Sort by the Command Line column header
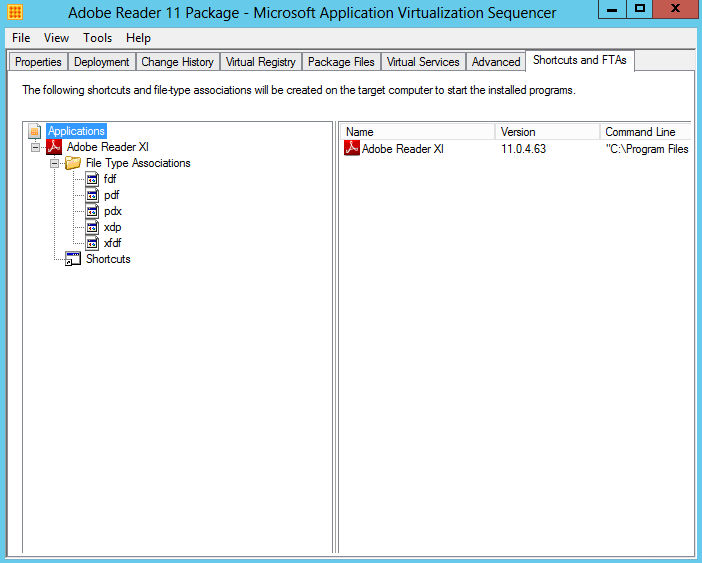This screenshot has width=702, height=563. pyautogui.click(x=646, y=132)
